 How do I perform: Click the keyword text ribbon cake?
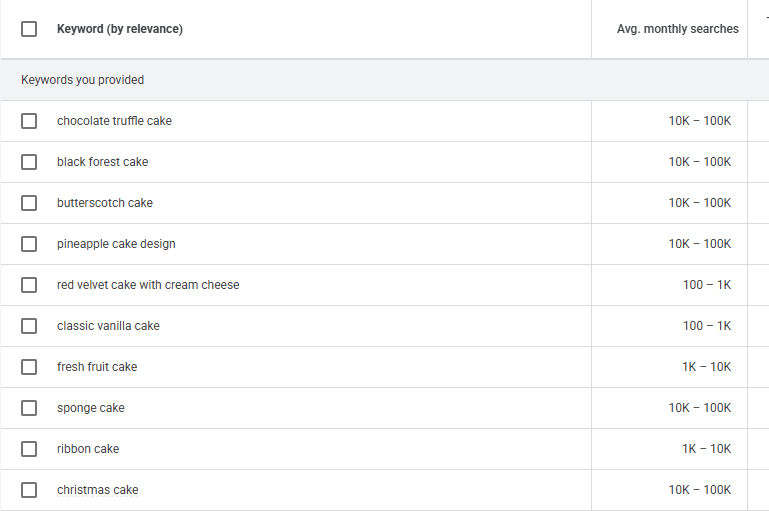click(x=88, y=449)
